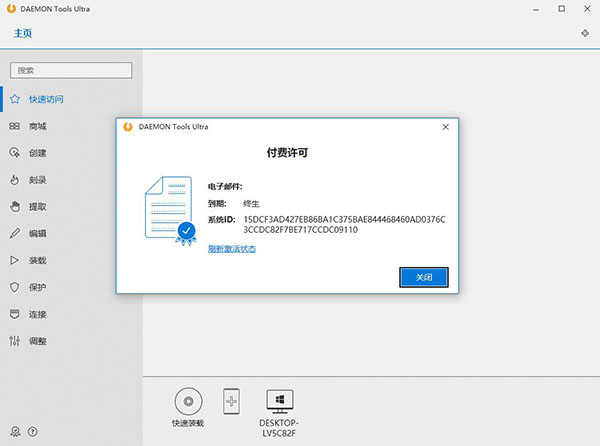Focus the 搜索 search field
Viewport: 600px width, 446px height.
[71, 70]
